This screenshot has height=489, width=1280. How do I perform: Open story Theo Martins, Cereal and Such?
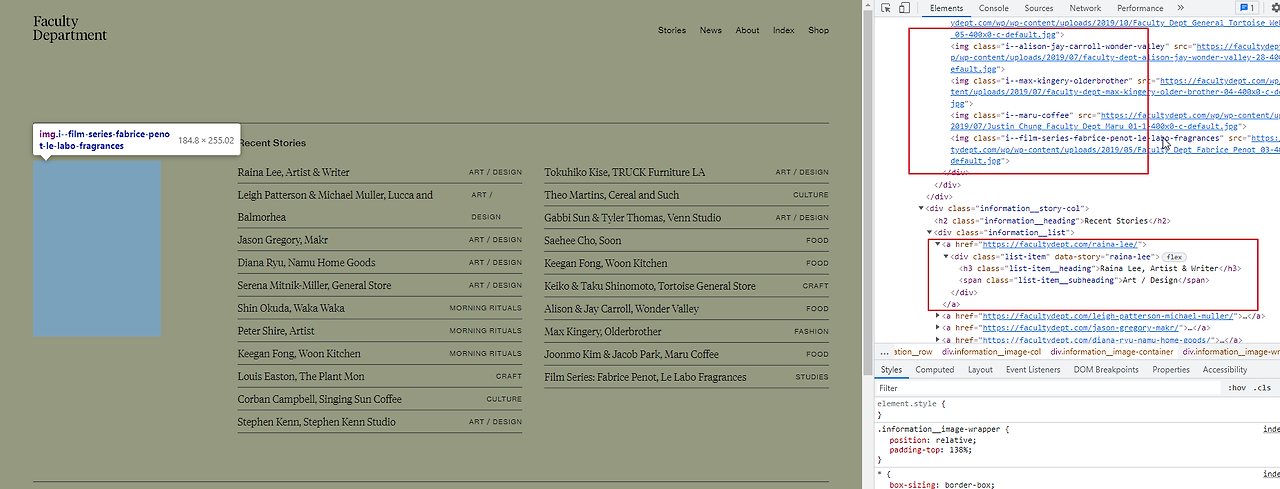(686, 195)
